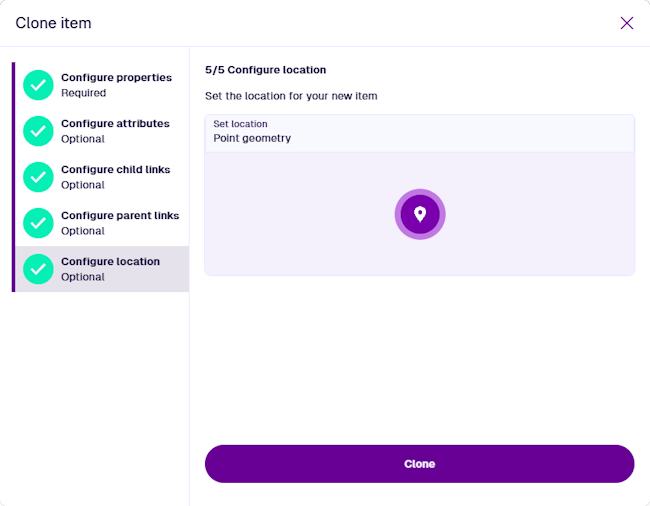Click the location pin marker icon
This screenshot has height=506, width=650.
(420, 214)
